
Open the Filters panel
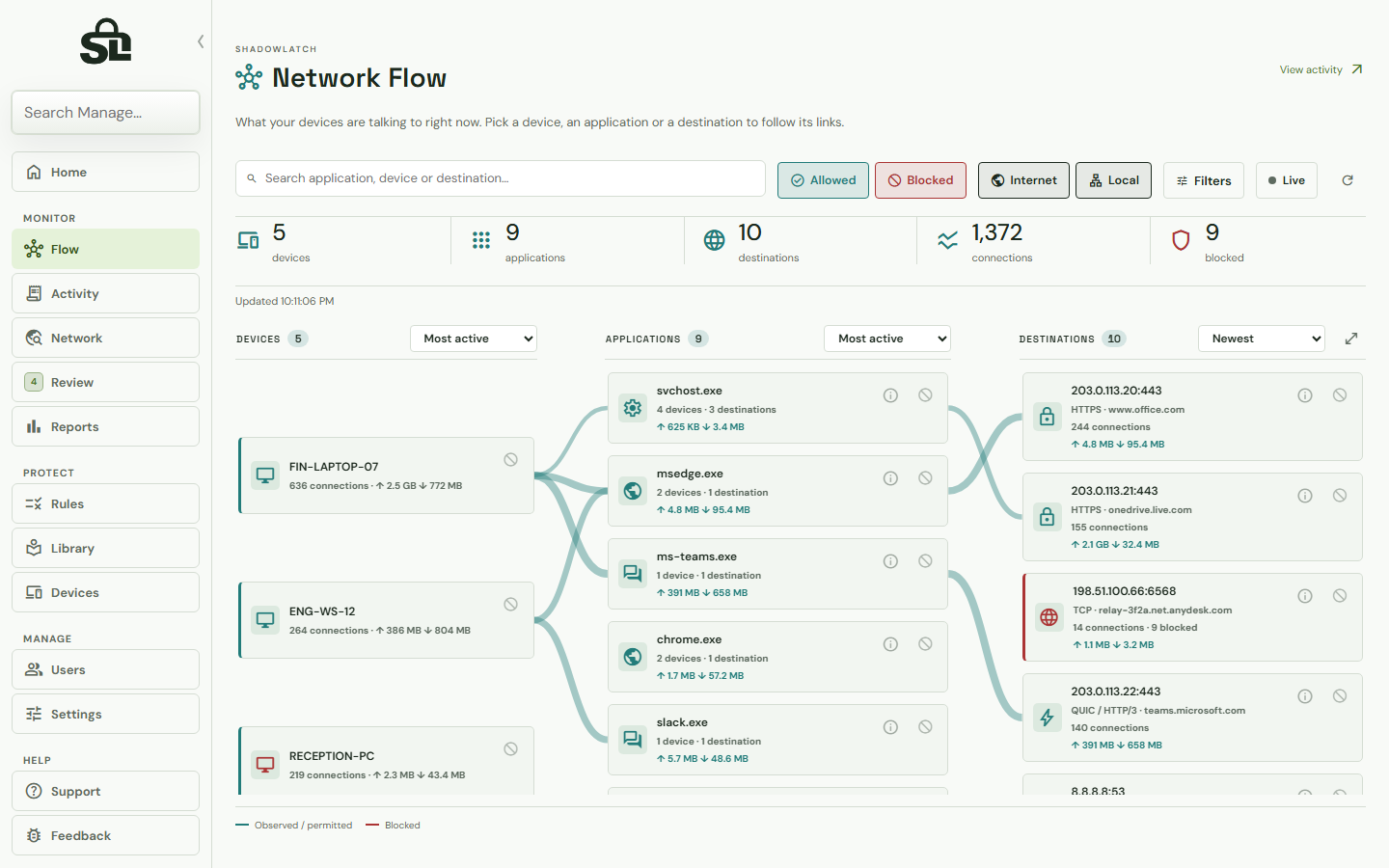[x=1204, y=180]
